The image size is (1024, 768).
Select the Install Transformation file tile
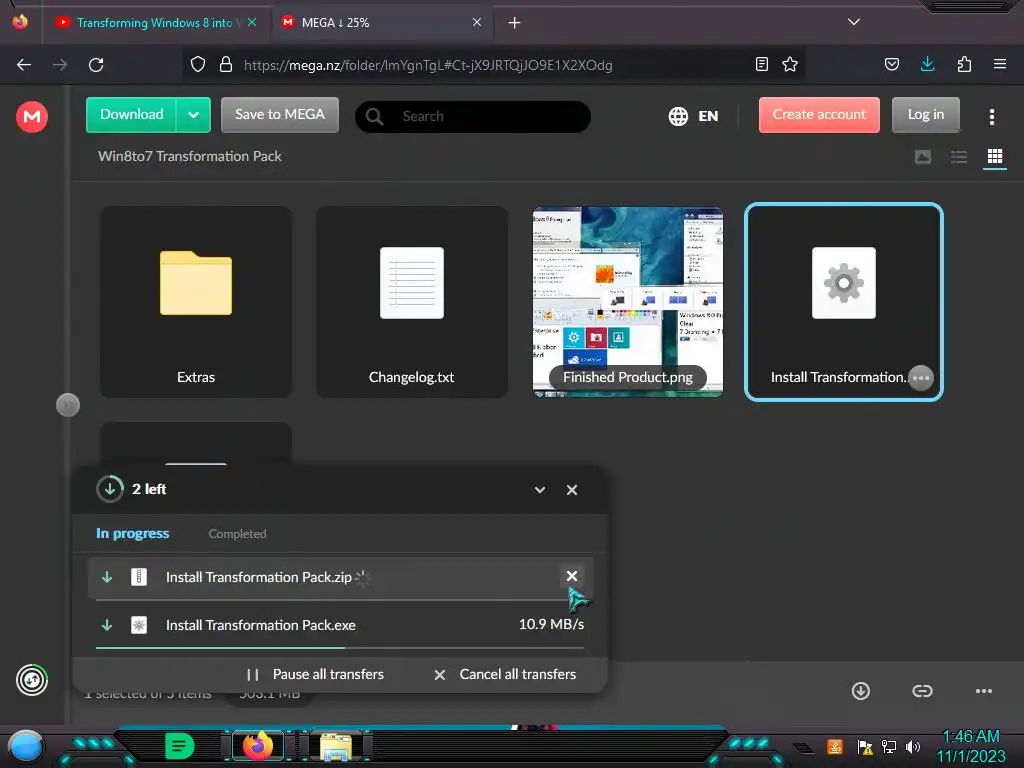(x=844, y=302)
